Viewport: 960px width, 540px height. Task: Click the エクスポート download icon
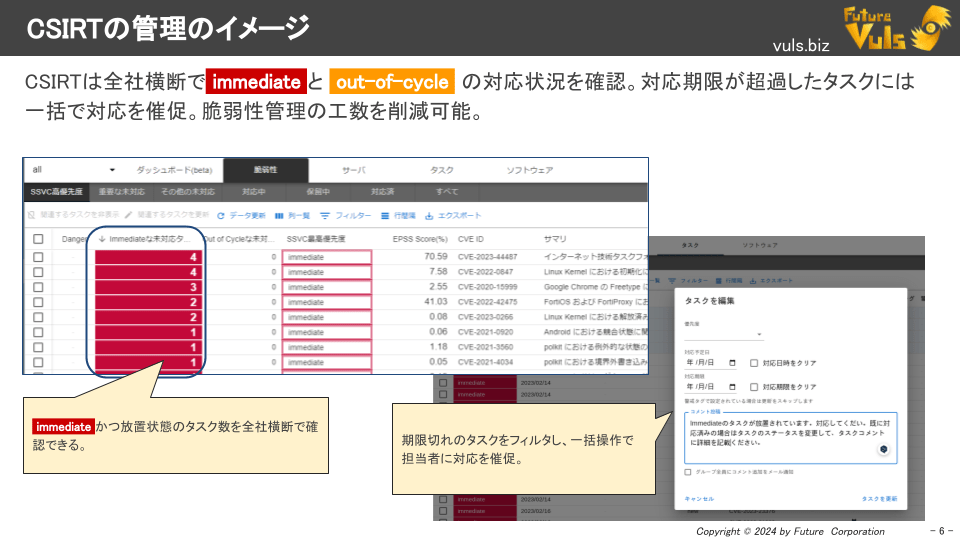[429, 215]
